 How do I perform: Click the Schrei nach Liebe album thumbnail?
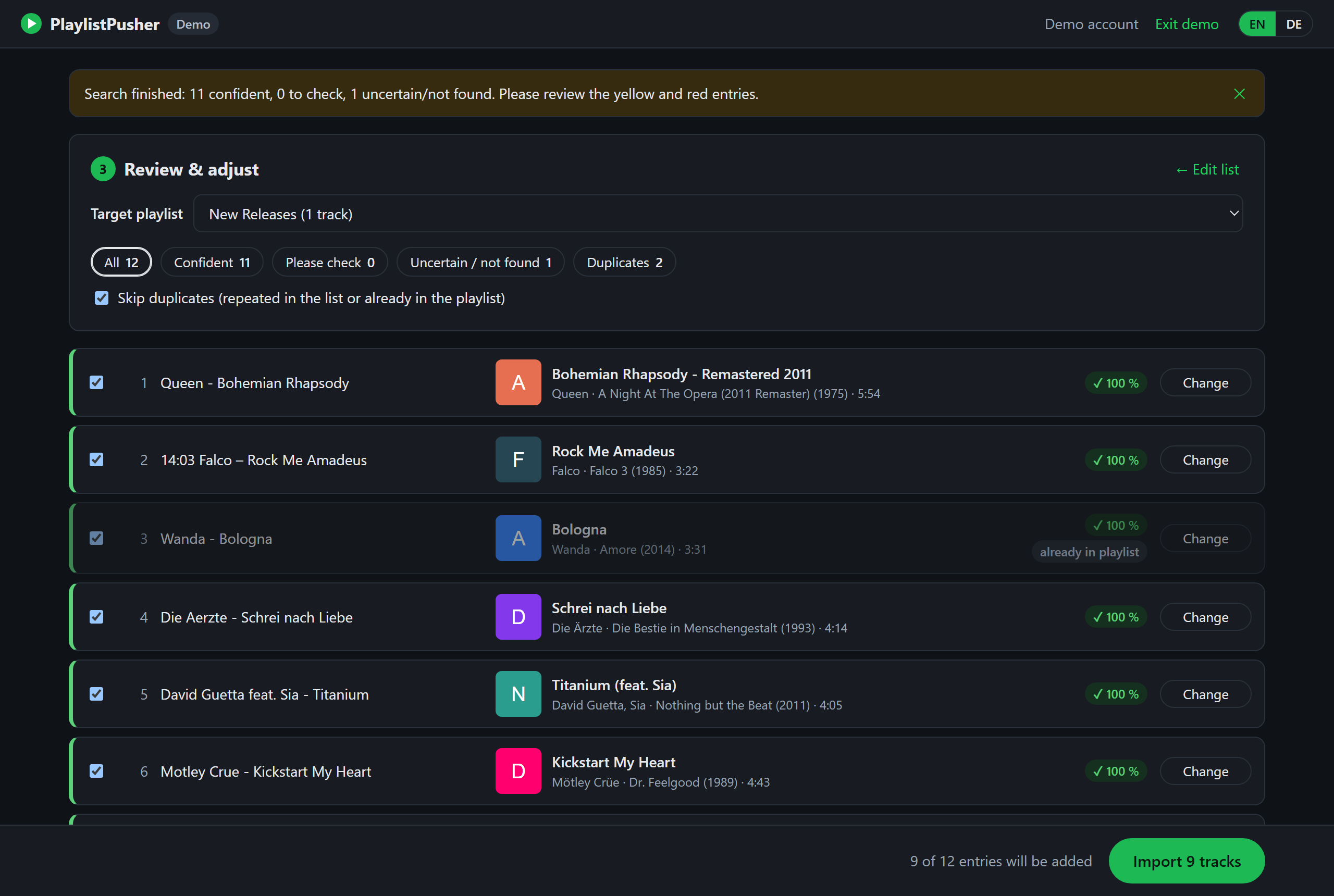tap(518, 617)
